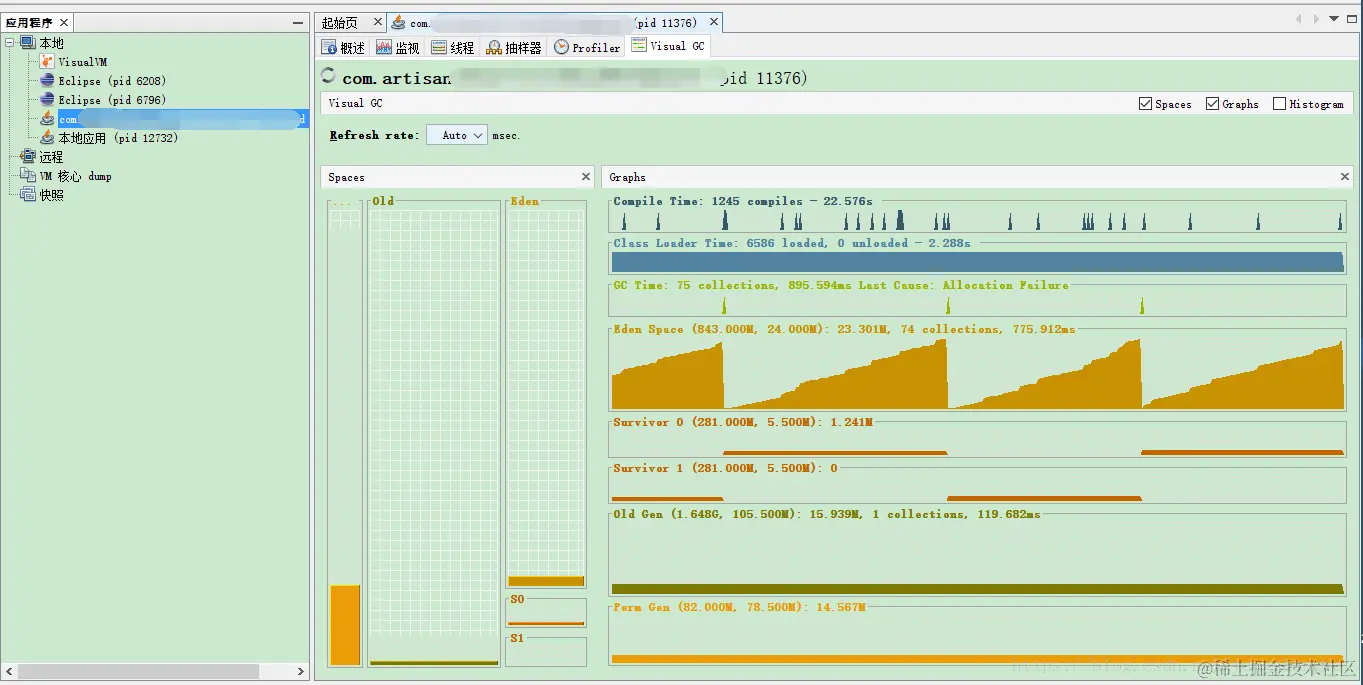Switch to the 线程 tab
Image resolution: width=1363 pixels, height=685 pixels.
pos(453,47)
